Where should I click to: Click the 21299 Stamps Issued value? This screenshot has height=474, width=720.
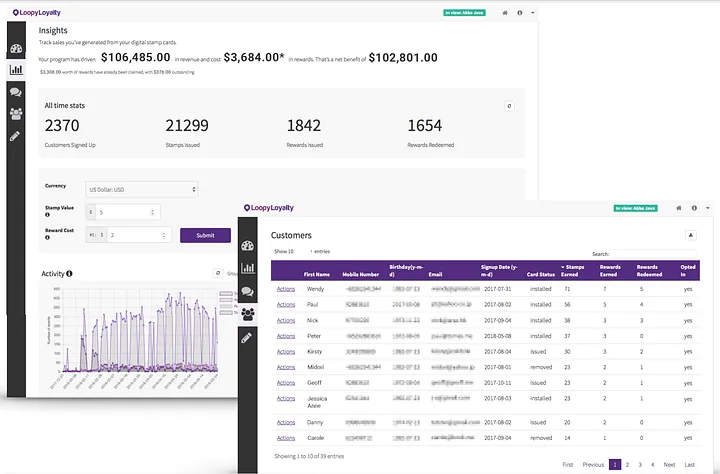(187, 125)
